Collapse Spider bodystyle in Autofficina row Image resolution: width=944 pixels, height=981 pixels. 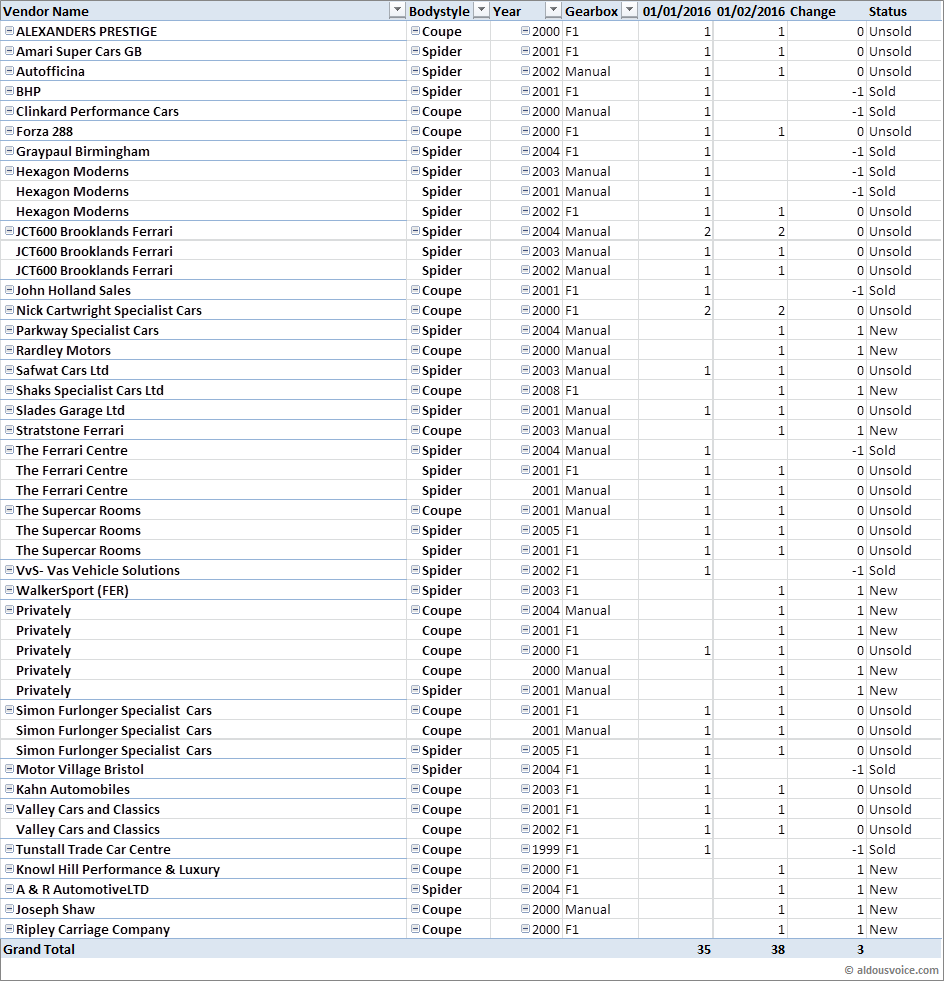415,71
